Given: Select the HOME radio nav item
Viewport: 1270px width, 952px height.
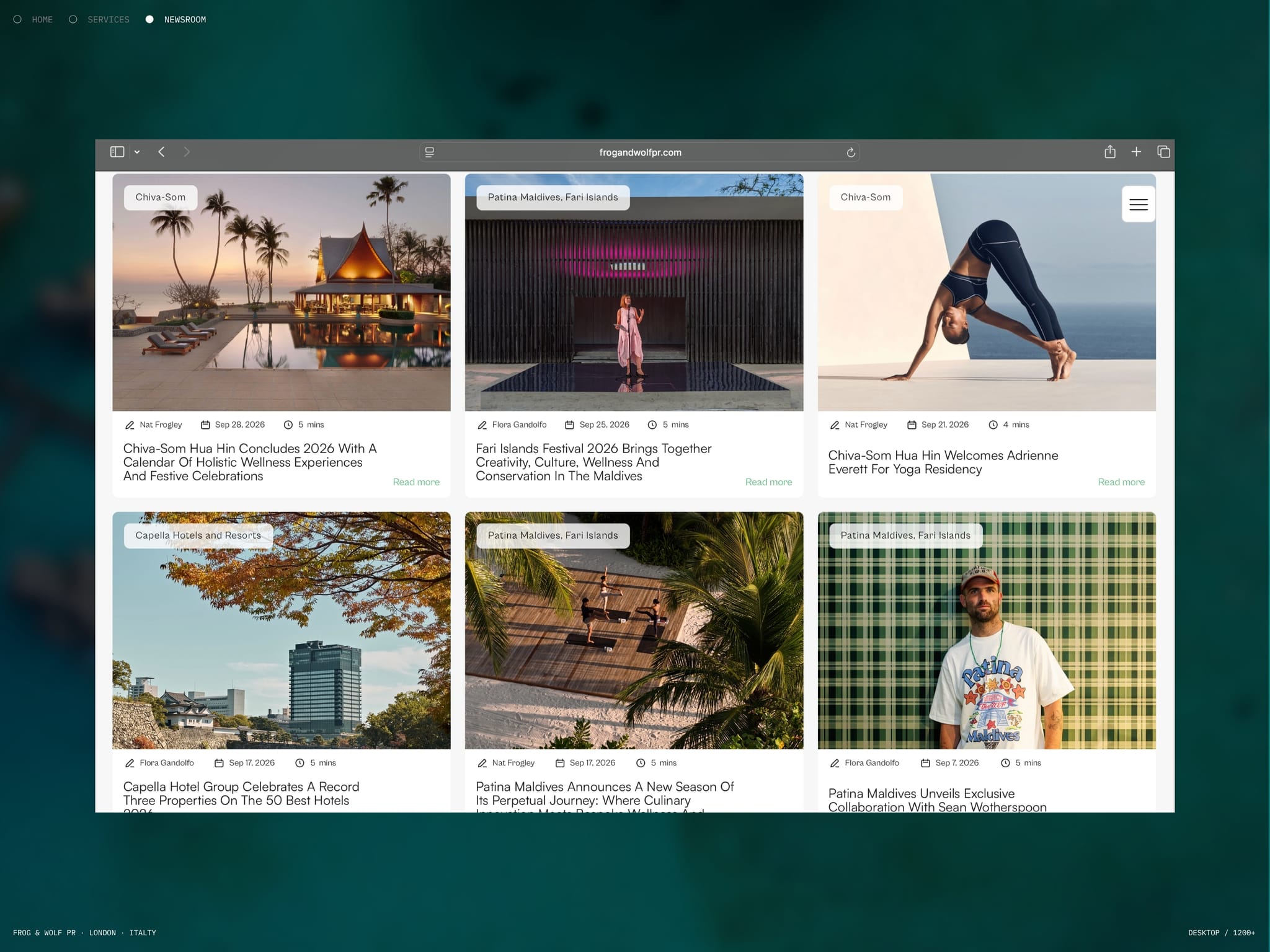Looking at the screenshot, I should click(33, 20).
